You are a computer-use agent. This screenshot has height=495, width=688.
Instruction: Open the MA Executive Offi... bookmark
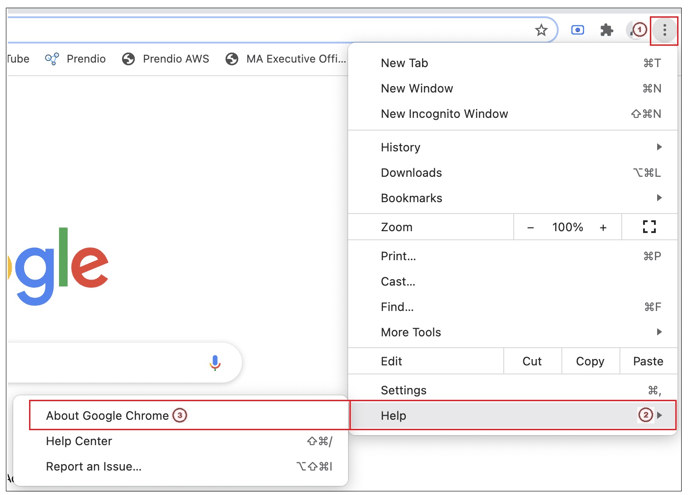point(286,59)
